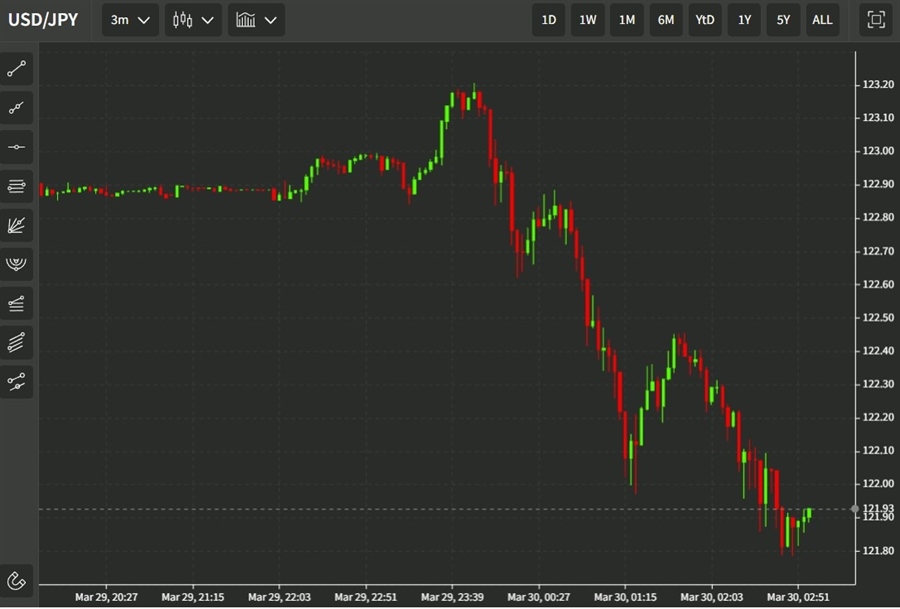
Task: Set chart range to 1D
Action: (x=549, y=20)
